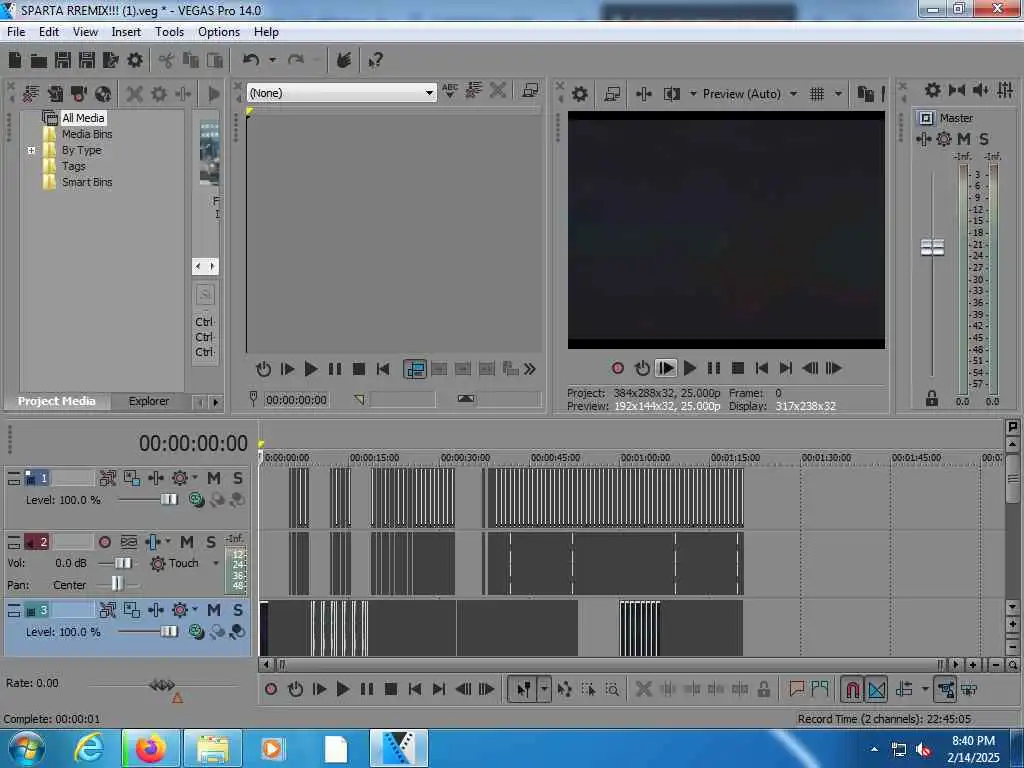Image resolution: width=1024 pixels, height=768 pixels.
Task: Open the Tools menu
Action: tap(169, 32)
